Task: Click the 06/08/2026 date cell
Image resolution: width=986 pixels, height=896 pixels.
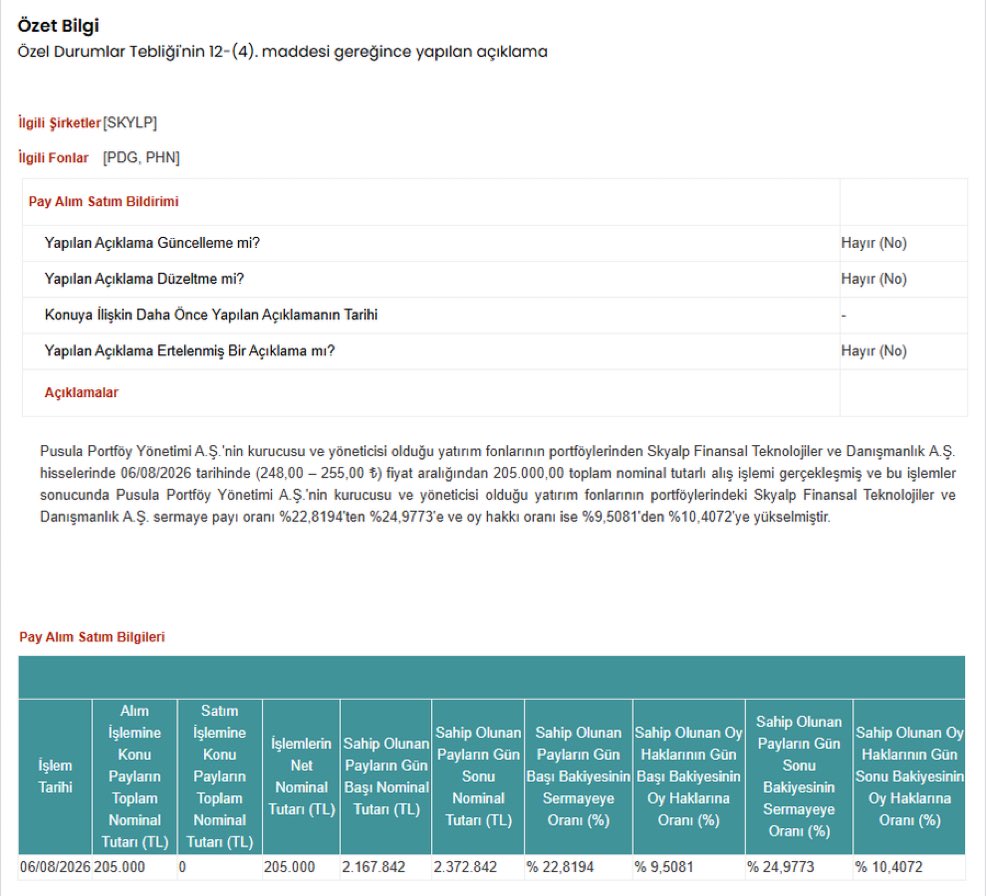Action: 55,867
